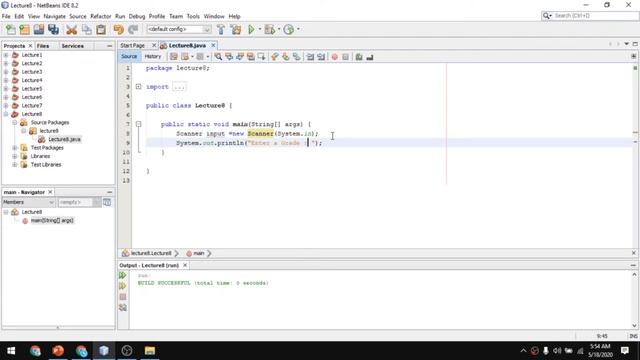The width and height of the screenshot is (640, 360).
Task: Click the Stop Macro Recording icon
Action: [x=345, y=57]
